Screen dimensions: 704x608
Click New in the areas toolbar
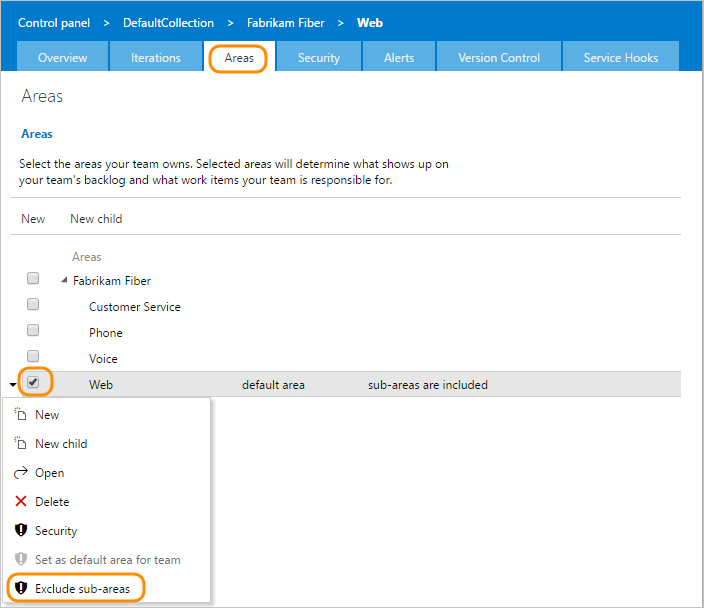pyautogui.click(x=33, y=219)
